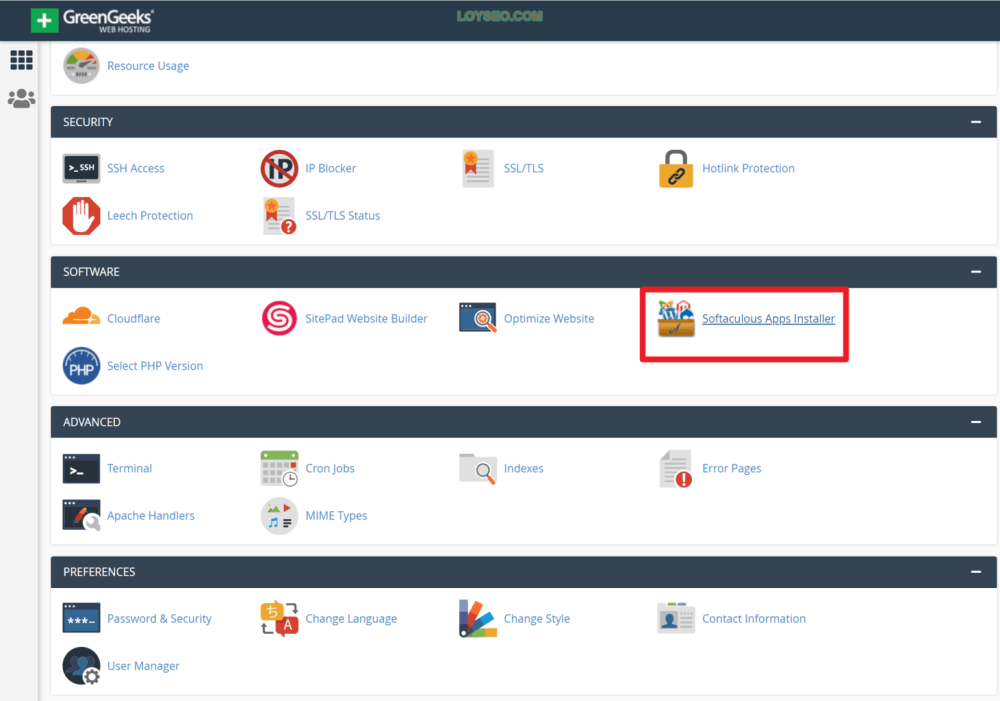
Task: Open the Resource Usage link
Action: tap(148, 66)
